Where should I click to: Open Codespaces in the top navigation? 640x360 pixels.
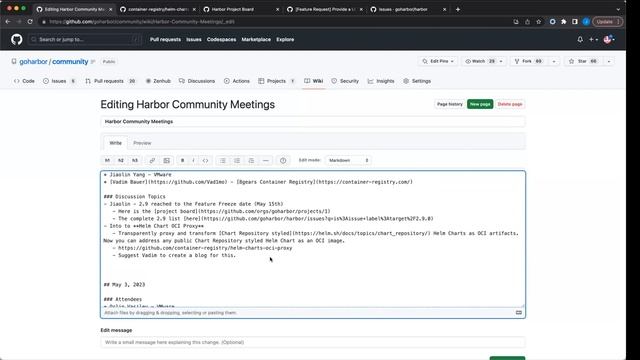[x=221, y=40]
